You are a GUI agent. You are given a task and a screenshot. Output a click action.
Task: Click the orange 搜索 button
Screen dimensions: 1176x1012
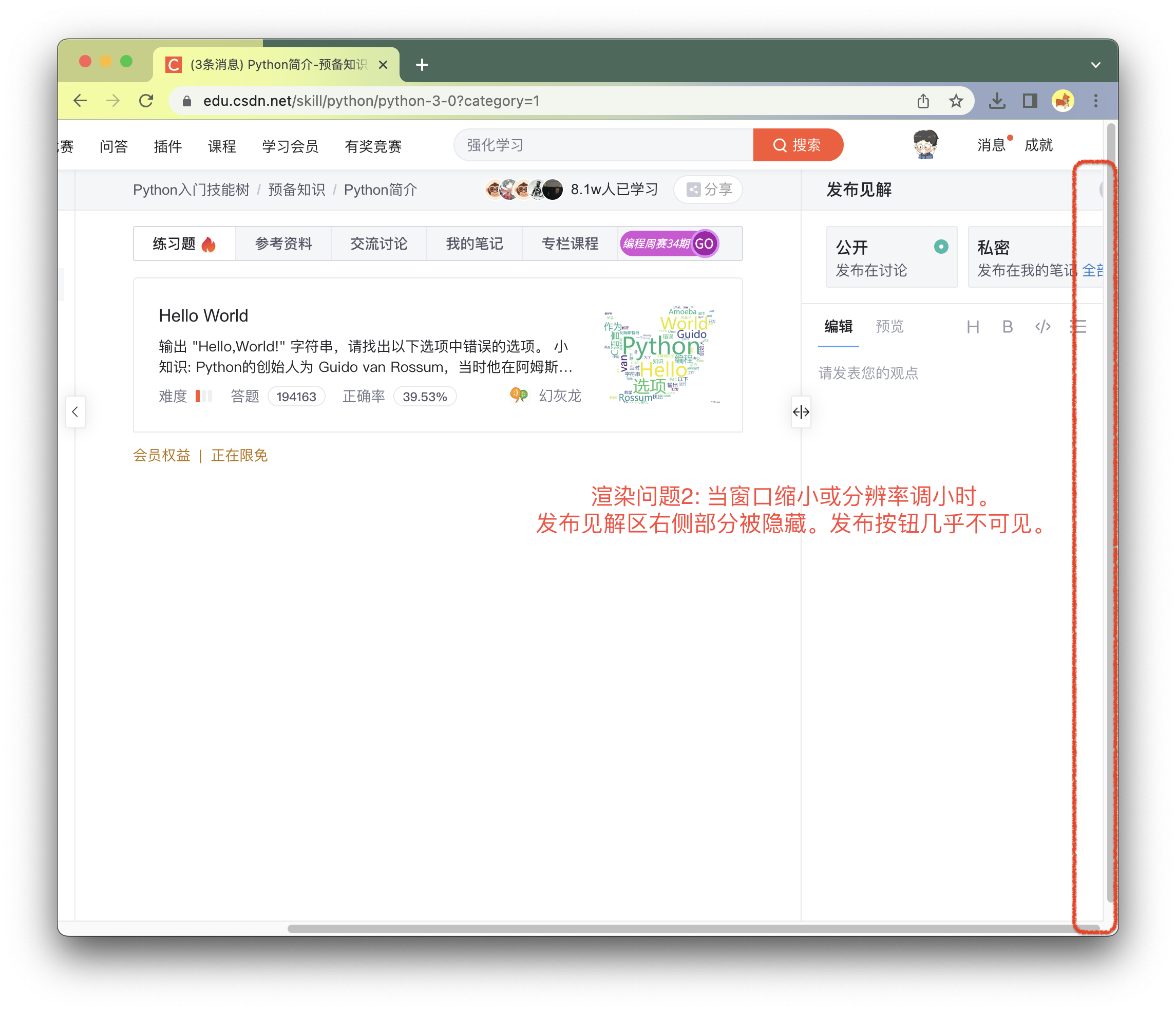(x=798, y=145)
